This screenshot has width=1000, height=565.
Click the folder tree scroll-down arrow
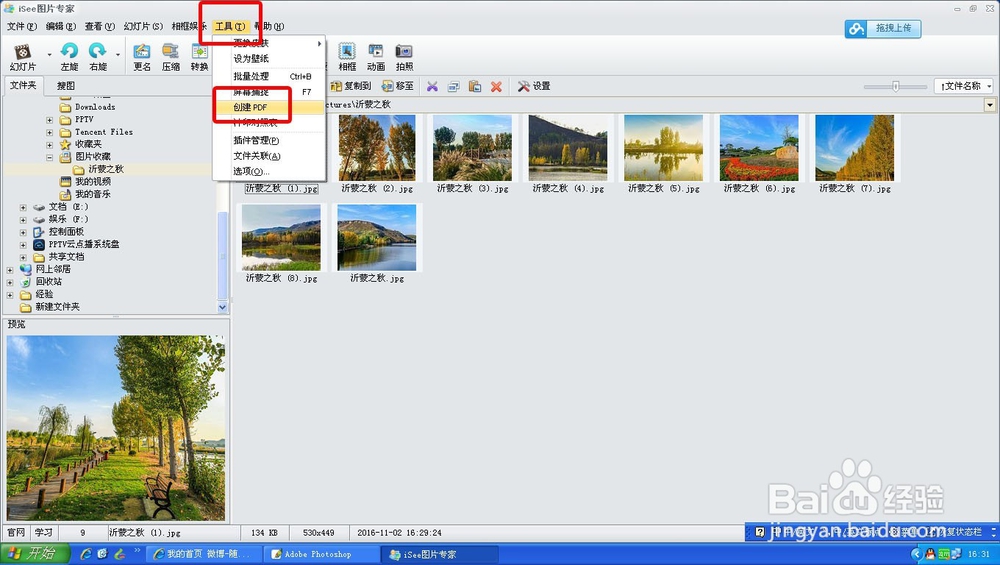tap(223, 307)
